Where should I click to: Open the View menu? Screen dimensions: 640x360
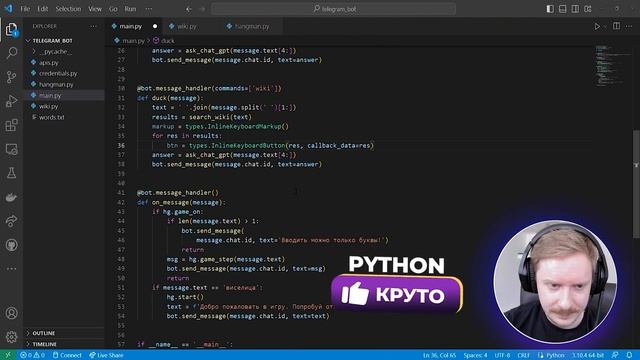pyautogui.click(x=95, y=9)
